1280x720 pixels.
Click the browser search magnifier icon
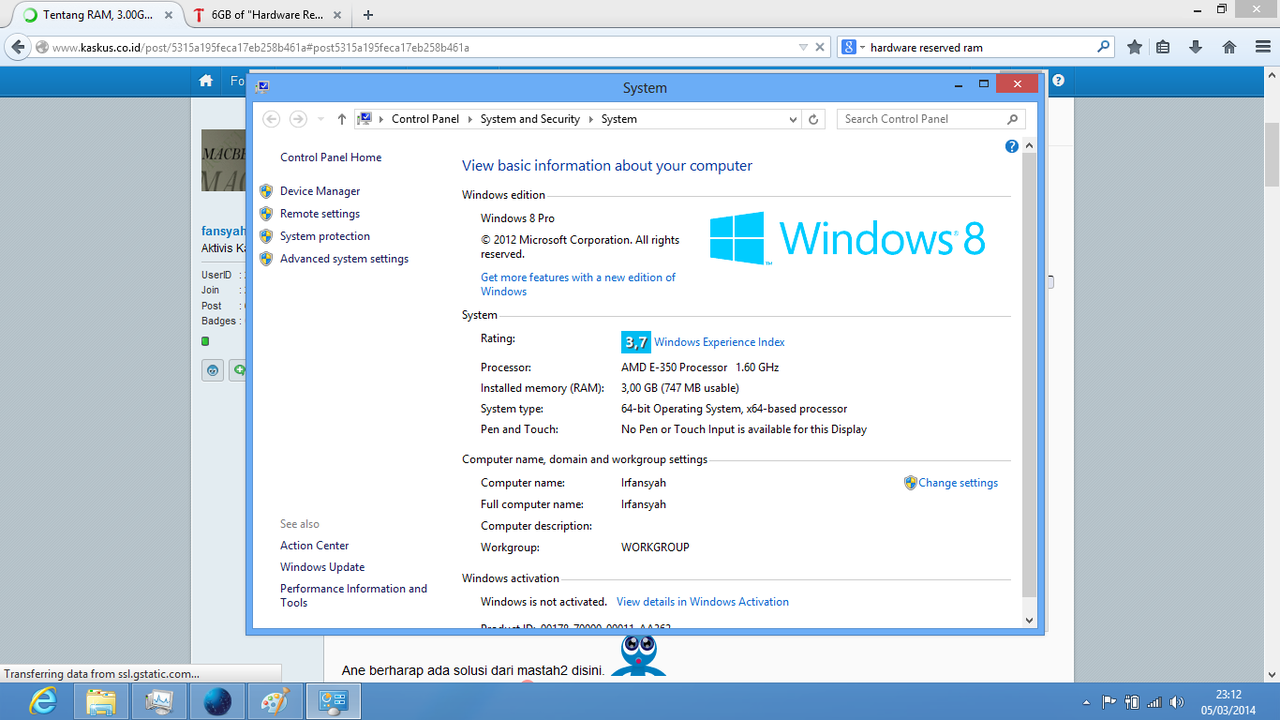tap(1104, 47)
